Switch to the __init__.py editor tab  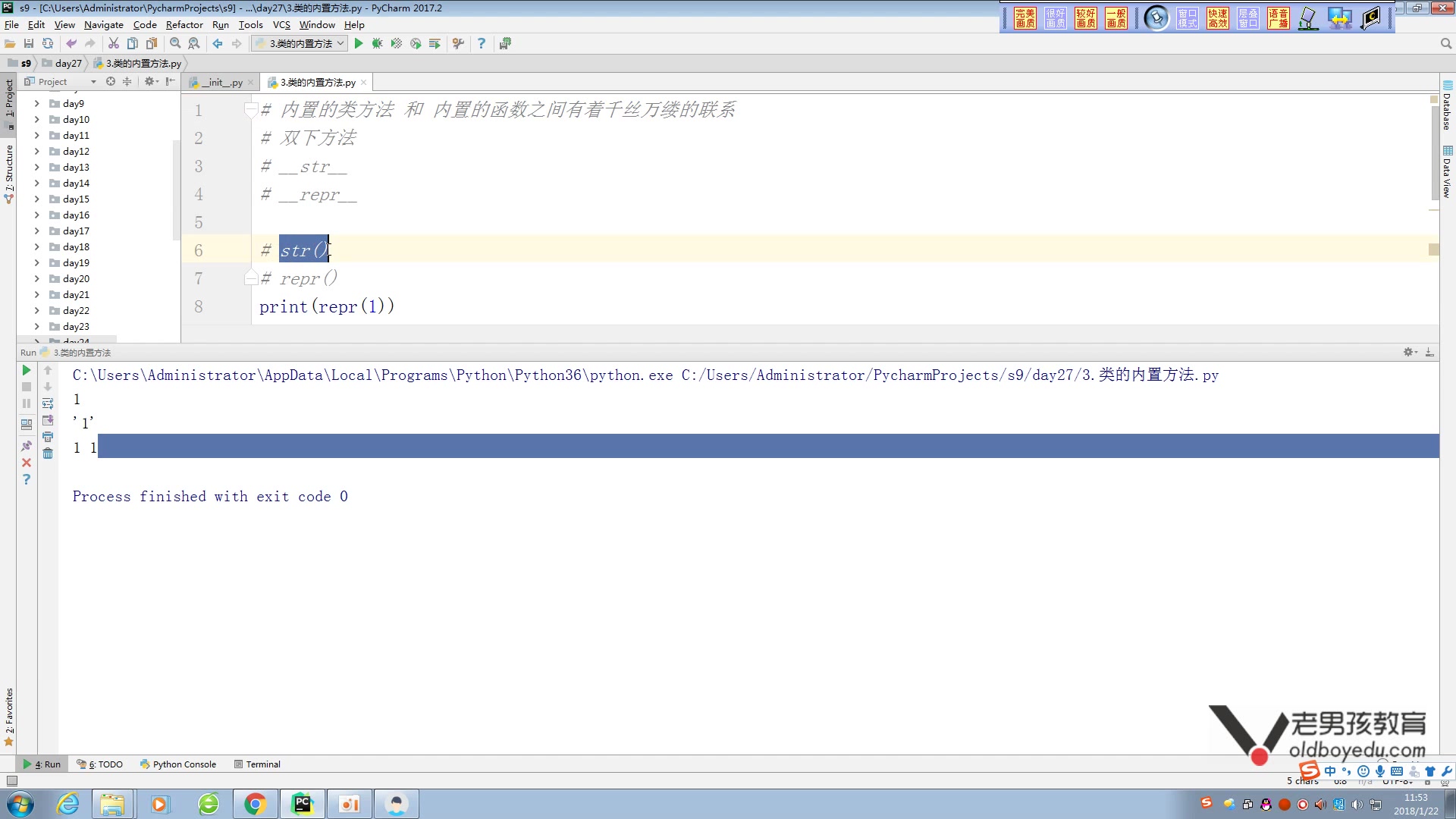click(x=221, y=82)
